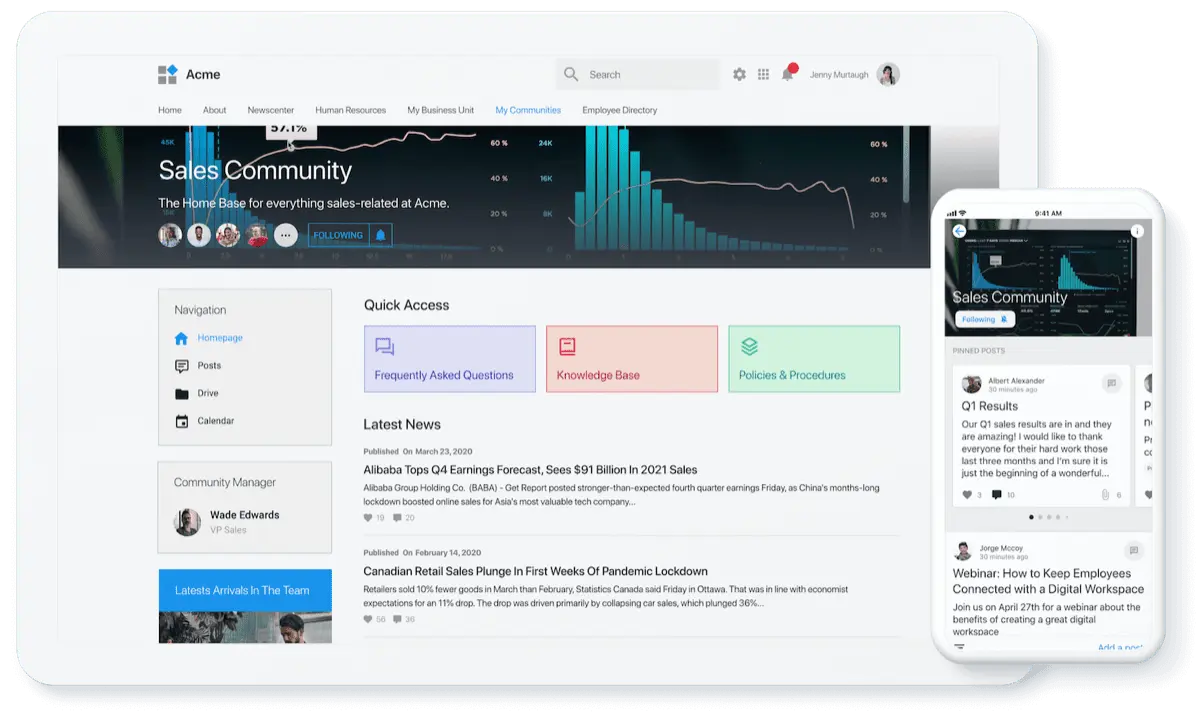Open notifications bell with red badge

pos(788,73)
